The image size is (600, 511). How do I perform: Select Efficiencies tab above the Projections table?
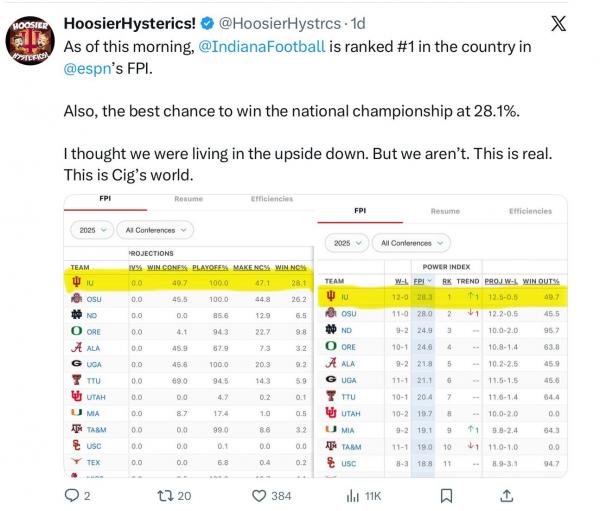(x=273, y=199)
